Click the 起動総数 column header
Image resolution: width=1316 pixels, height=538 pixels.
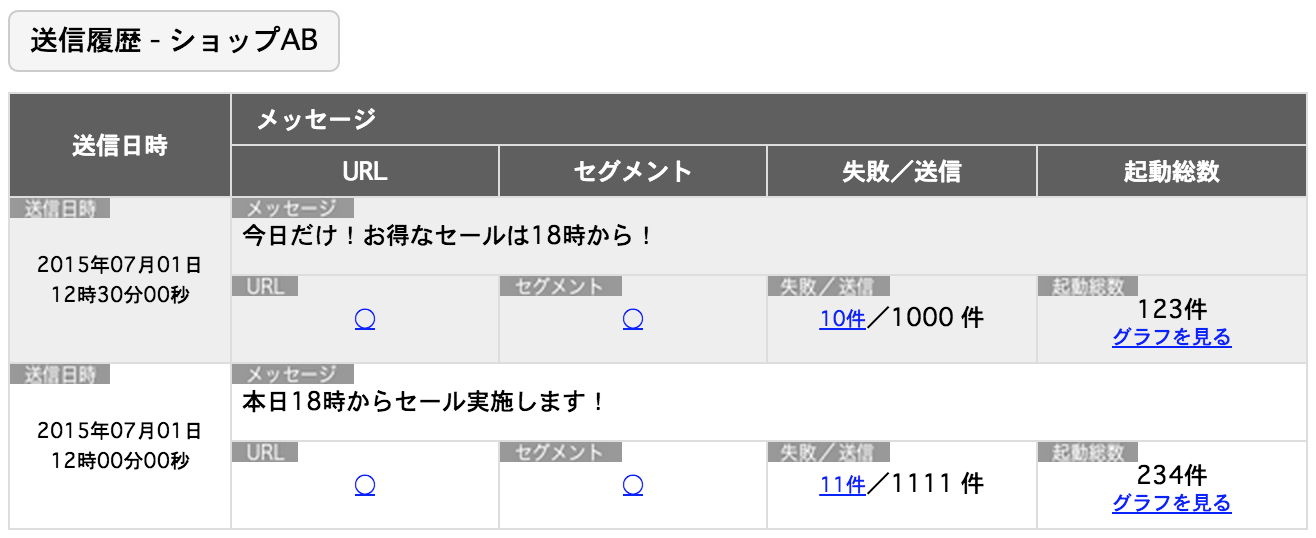(1172, 172)
